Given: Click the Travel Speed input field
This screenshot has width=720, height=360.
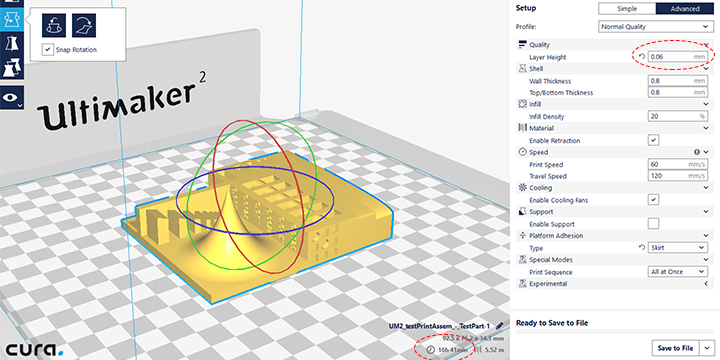Looking at the screenshot, I should pyautogui.click(x=677, y=176).
